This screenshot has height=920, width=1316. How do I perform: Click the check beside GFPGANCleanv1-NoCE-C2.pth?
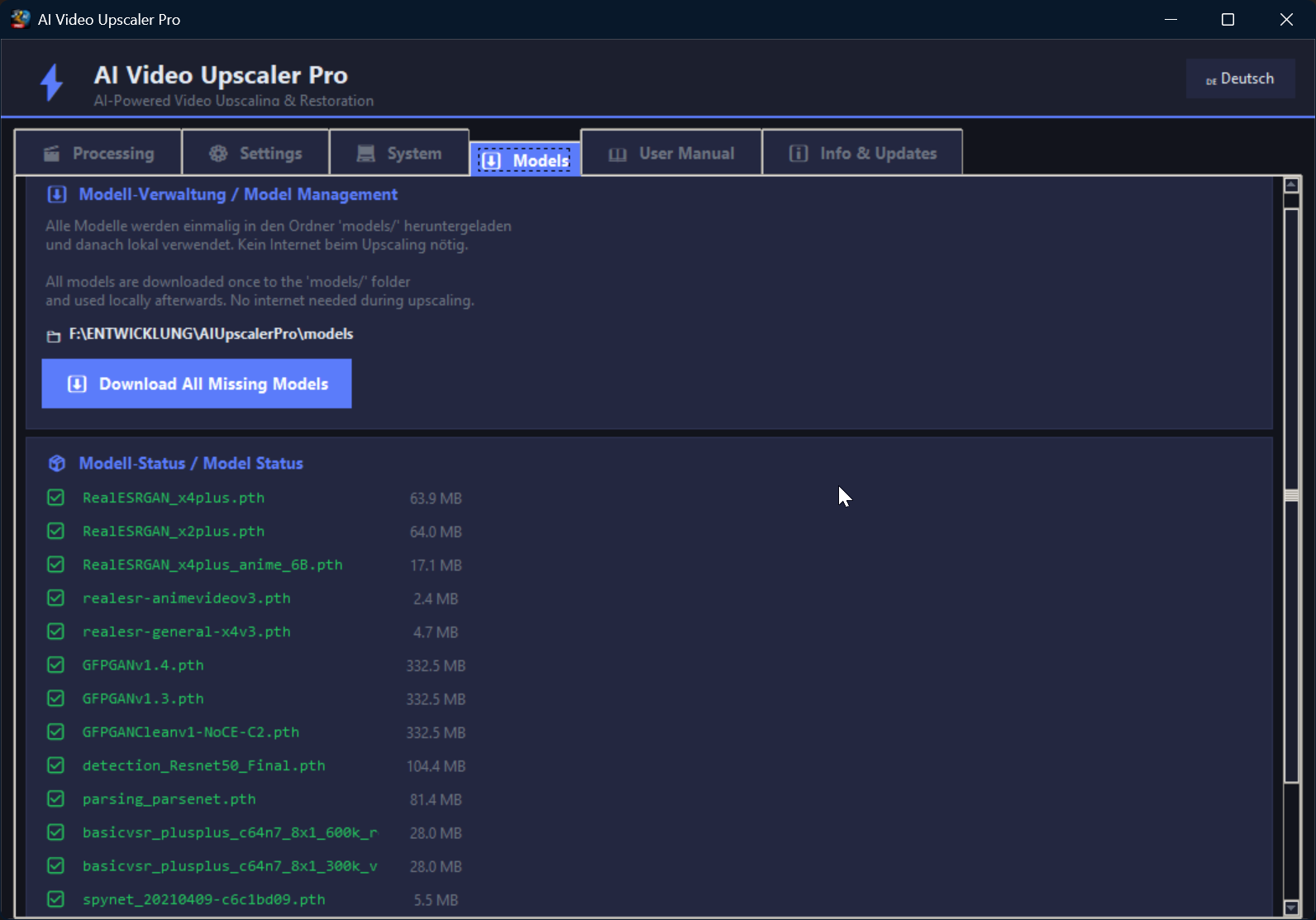click(x=55, y=732)
